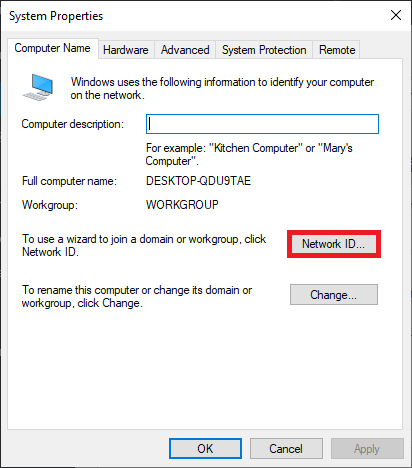Image resolution: width=412 pixels, height=468 pixels.
Task: Click the Network ID button
Action: 334,244
